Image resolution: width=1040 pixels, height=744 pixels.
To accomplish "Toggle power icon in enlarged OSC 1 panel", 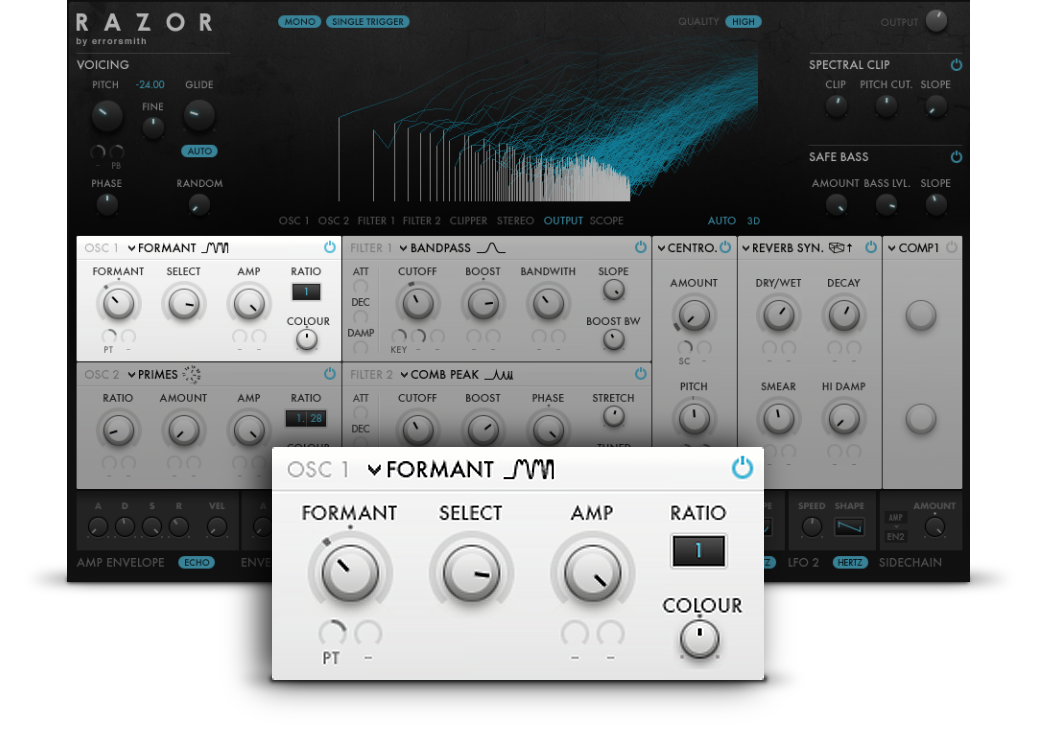I will pyautogui.click(x=742, y=468).
